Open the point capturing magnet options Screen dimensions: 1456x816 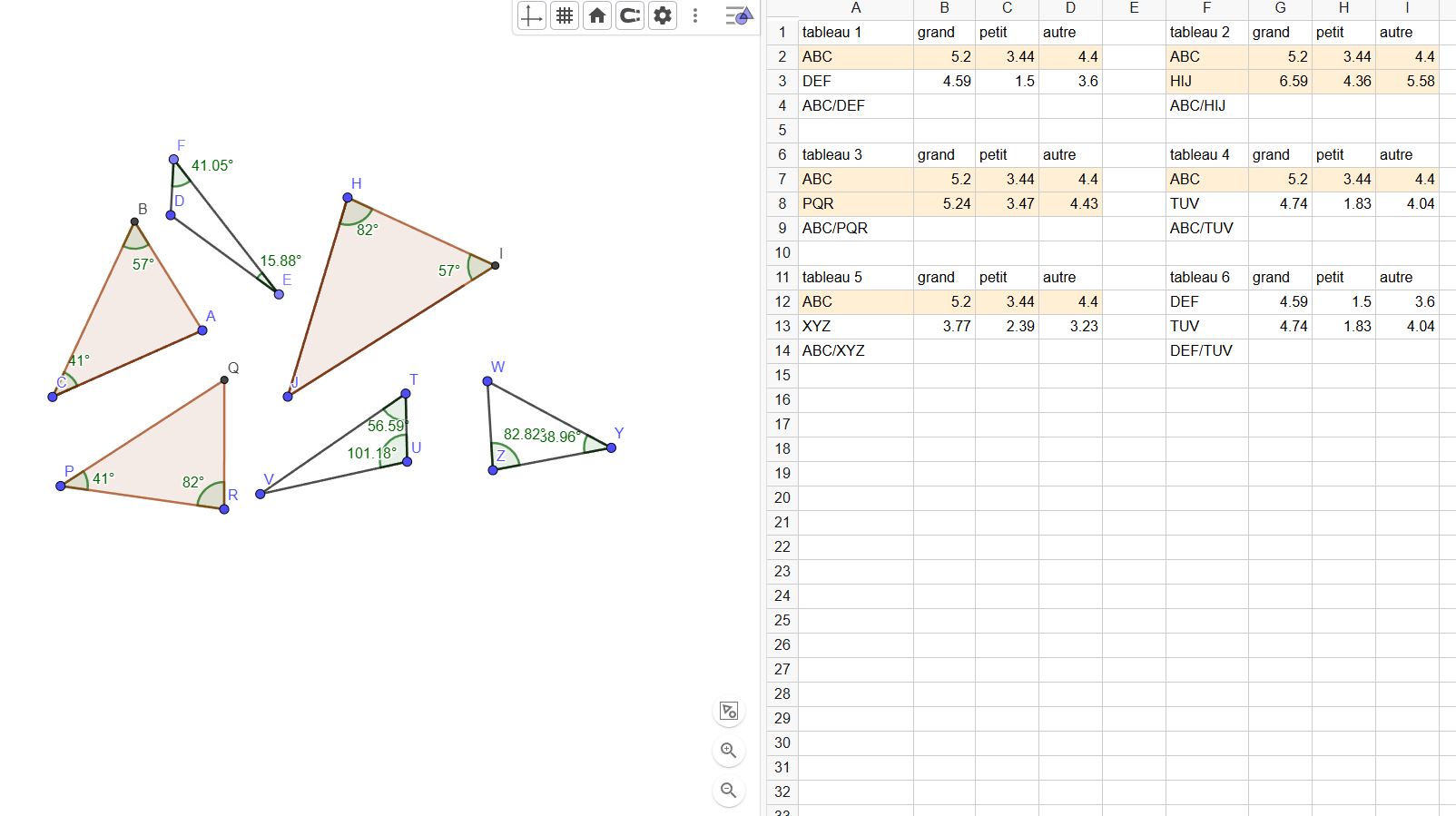click(630, 15)
